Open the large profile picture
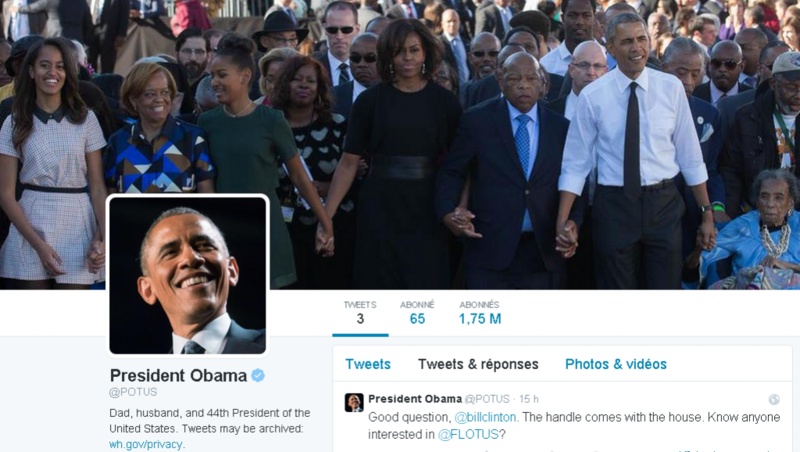Viewport: 800px width, 452px height. pos(188,275)
